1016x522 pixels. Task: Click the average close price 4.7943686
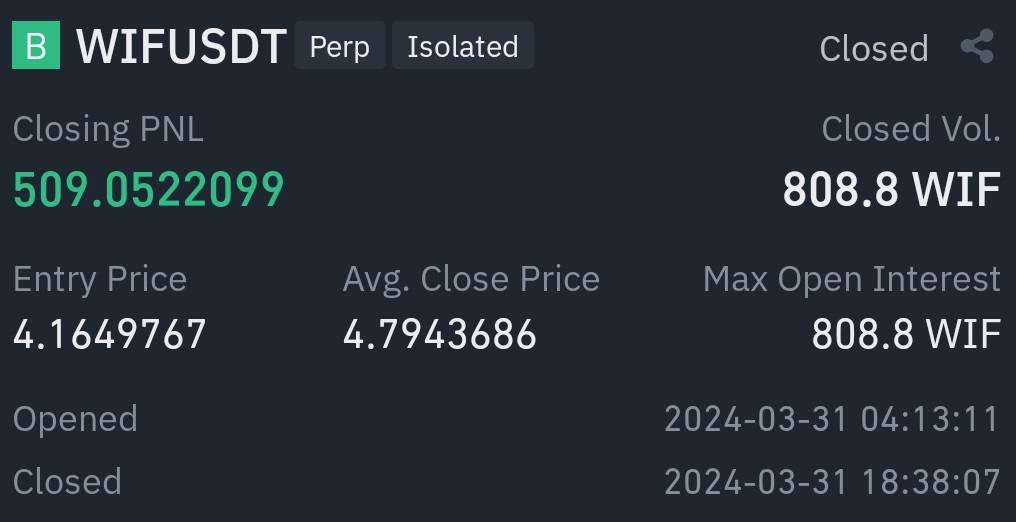click(440, 334)
